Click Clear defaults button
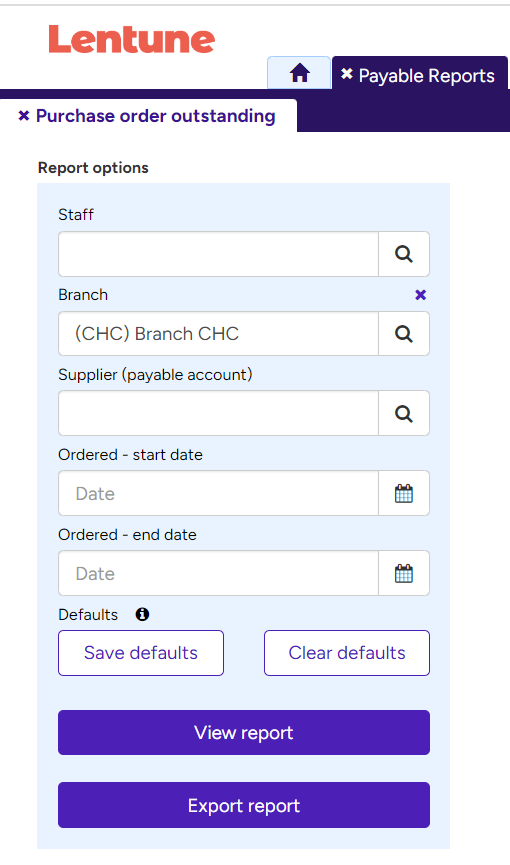Image resolution: width=510 pixels, height=865 pixels. point(347,653)
